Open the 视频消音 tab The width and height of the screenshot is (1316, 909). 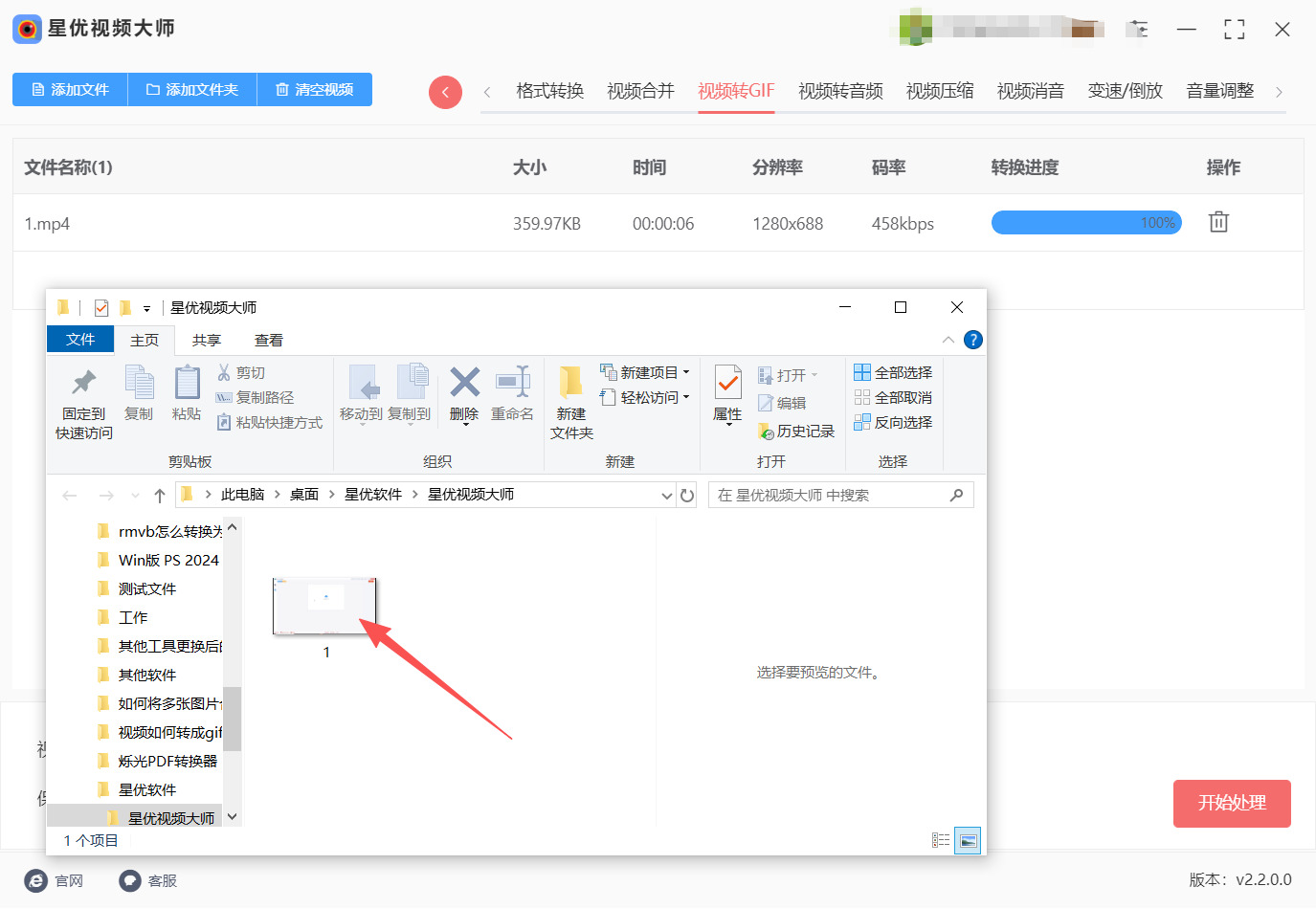pos(1031,91)
